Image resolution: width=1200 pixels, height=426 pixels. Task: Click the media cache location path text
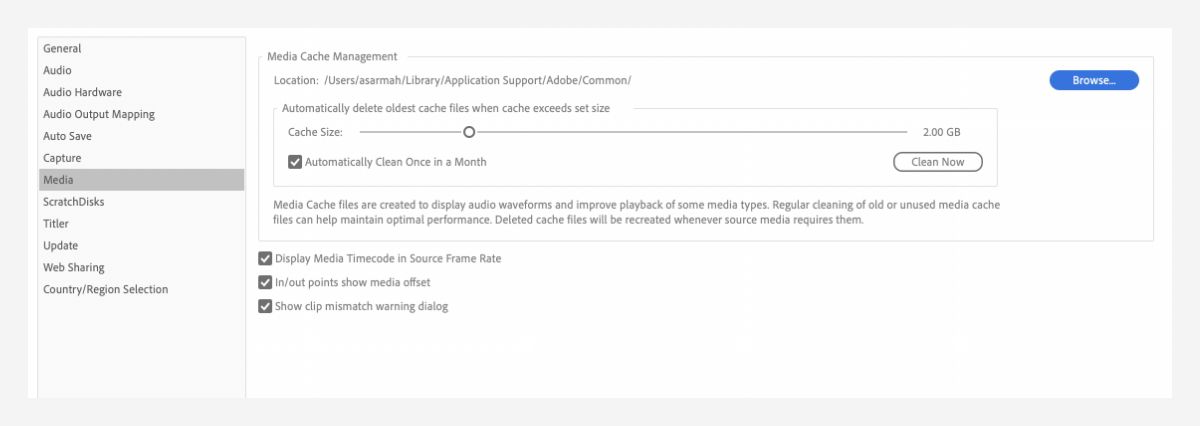[477, 81]
